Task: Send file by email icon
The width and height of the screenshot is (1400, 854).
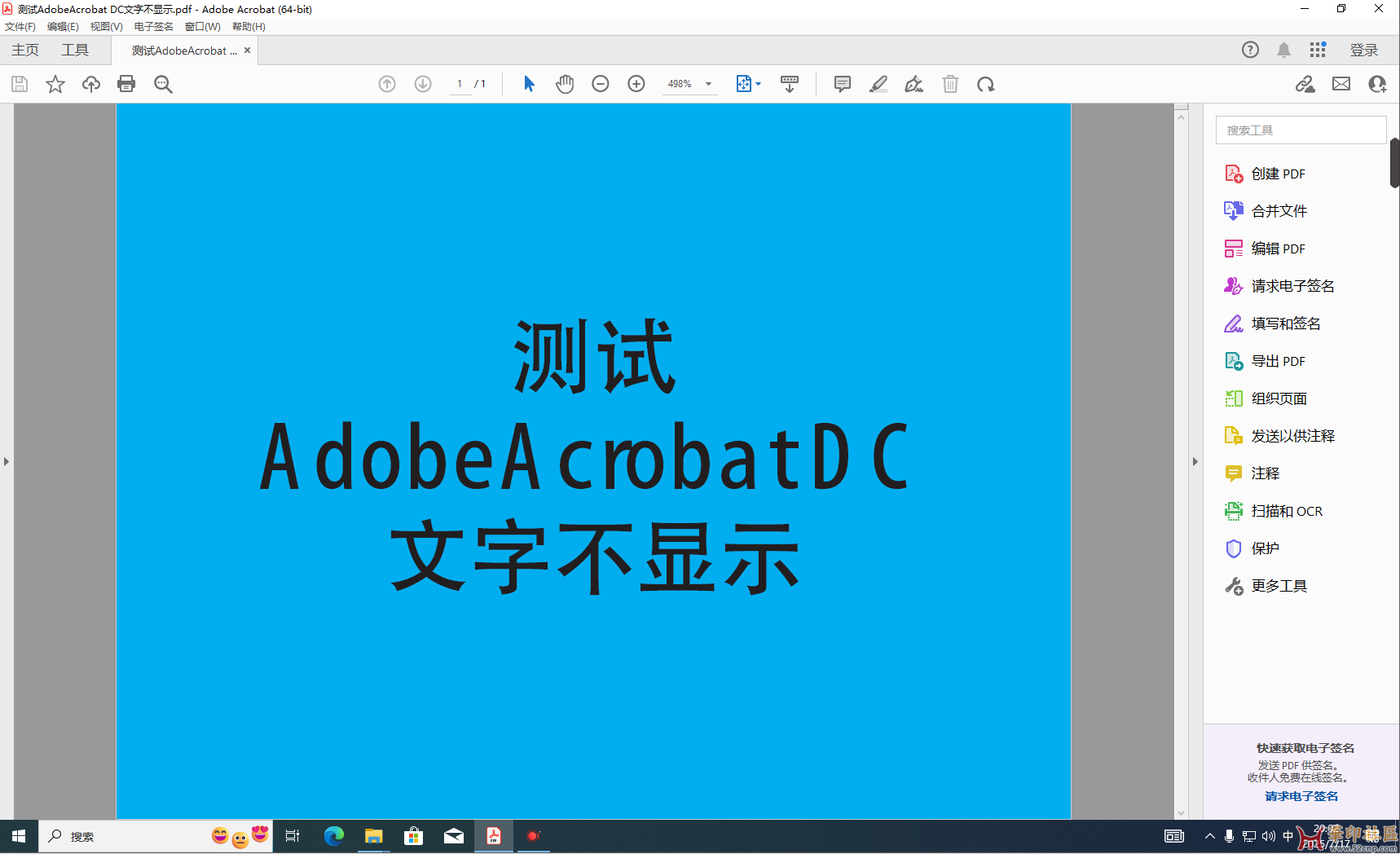Action: tap(1341, 84)
